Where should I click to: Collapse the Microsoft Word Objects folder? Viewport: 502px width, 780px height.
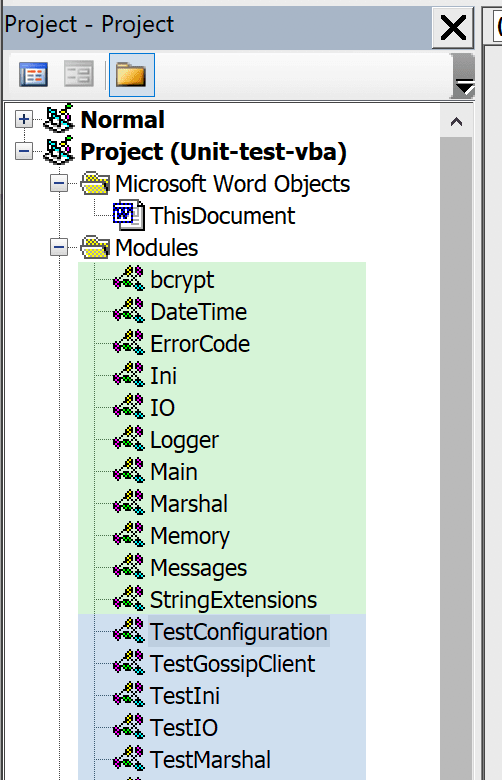(x=59, y=184)
